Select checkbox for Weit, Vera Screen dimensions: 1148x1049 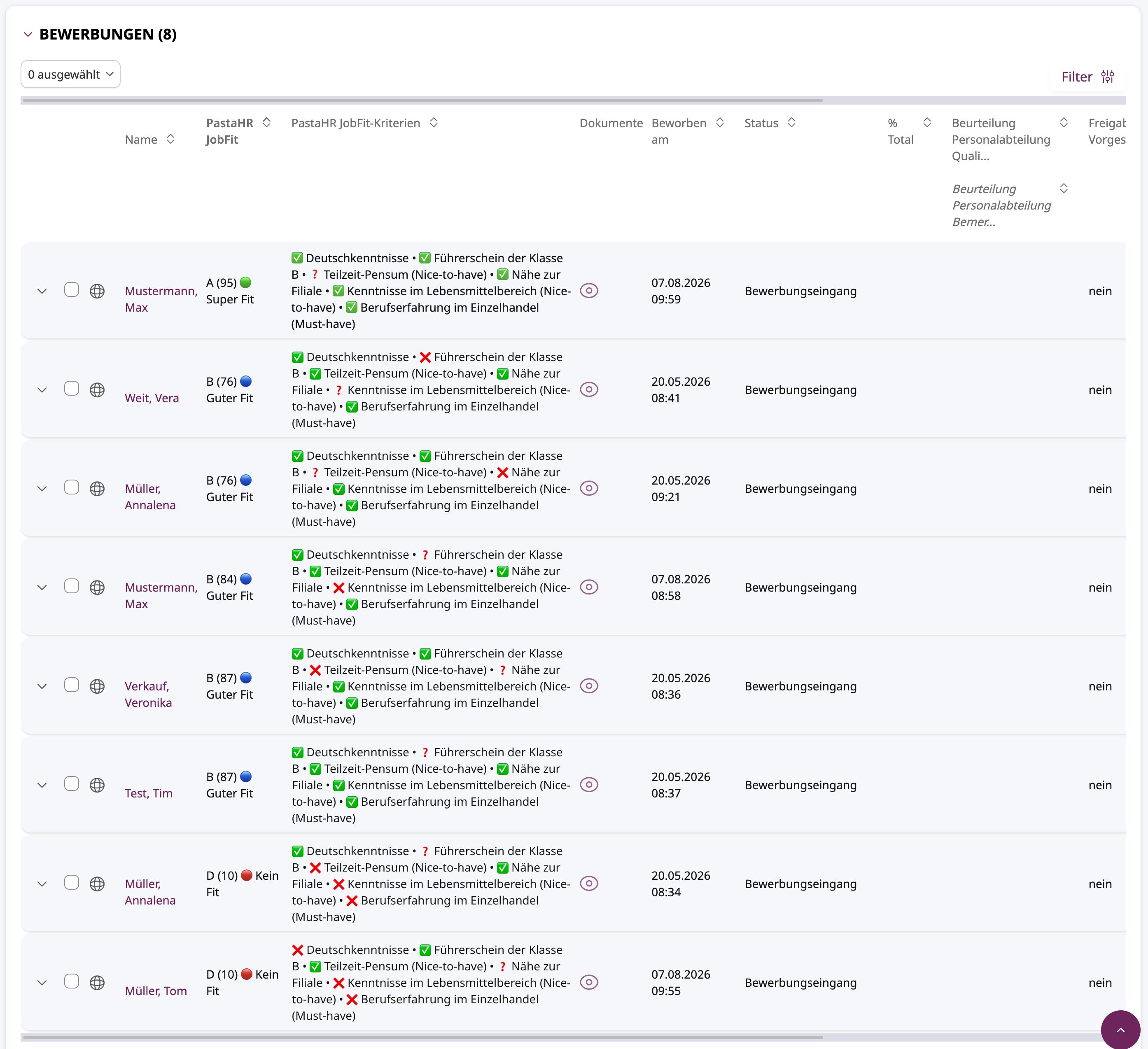(72, 388)
